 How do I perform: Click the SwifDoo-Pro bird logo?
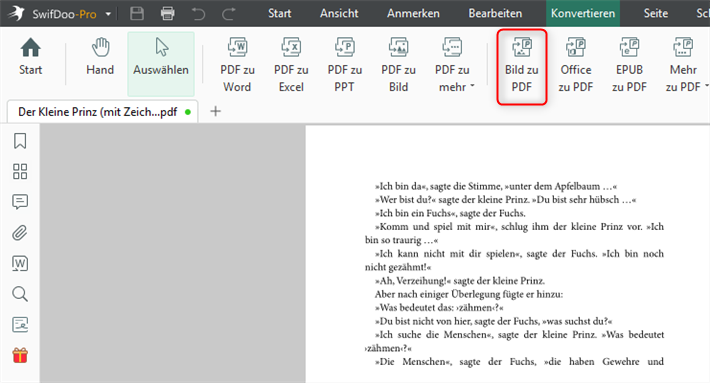[16, 13]
